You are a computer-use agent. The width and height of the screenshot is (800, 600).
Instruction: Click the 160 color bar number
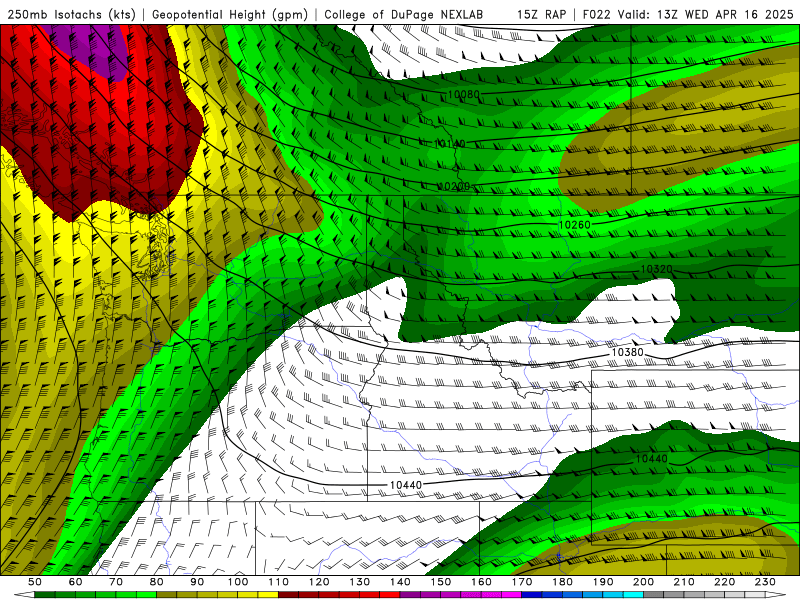pos(481,582)
